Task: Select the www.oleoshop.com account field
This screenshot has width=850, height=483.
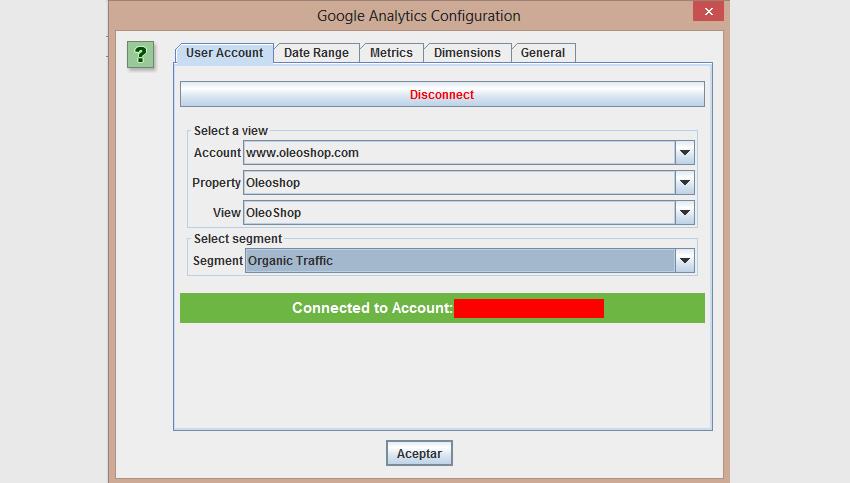Action: point(459,153)
